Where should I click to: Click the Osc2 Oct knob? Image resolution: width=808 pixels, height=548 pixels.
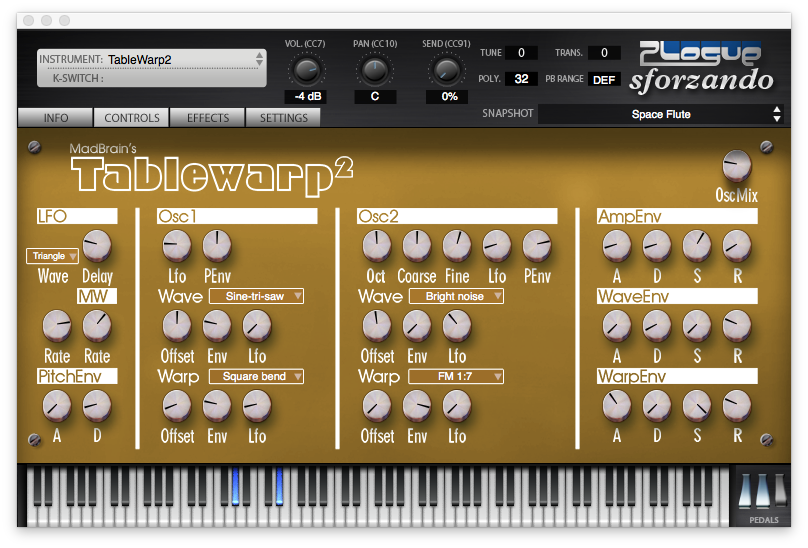(x=376, y=245)
